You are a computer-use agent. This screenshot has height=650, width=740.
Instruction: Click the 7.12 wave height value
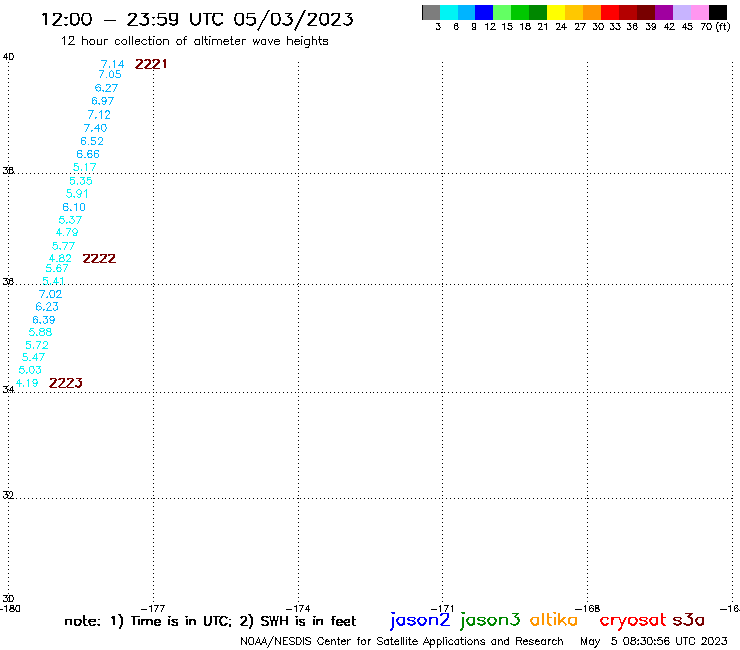pos(99,114)
